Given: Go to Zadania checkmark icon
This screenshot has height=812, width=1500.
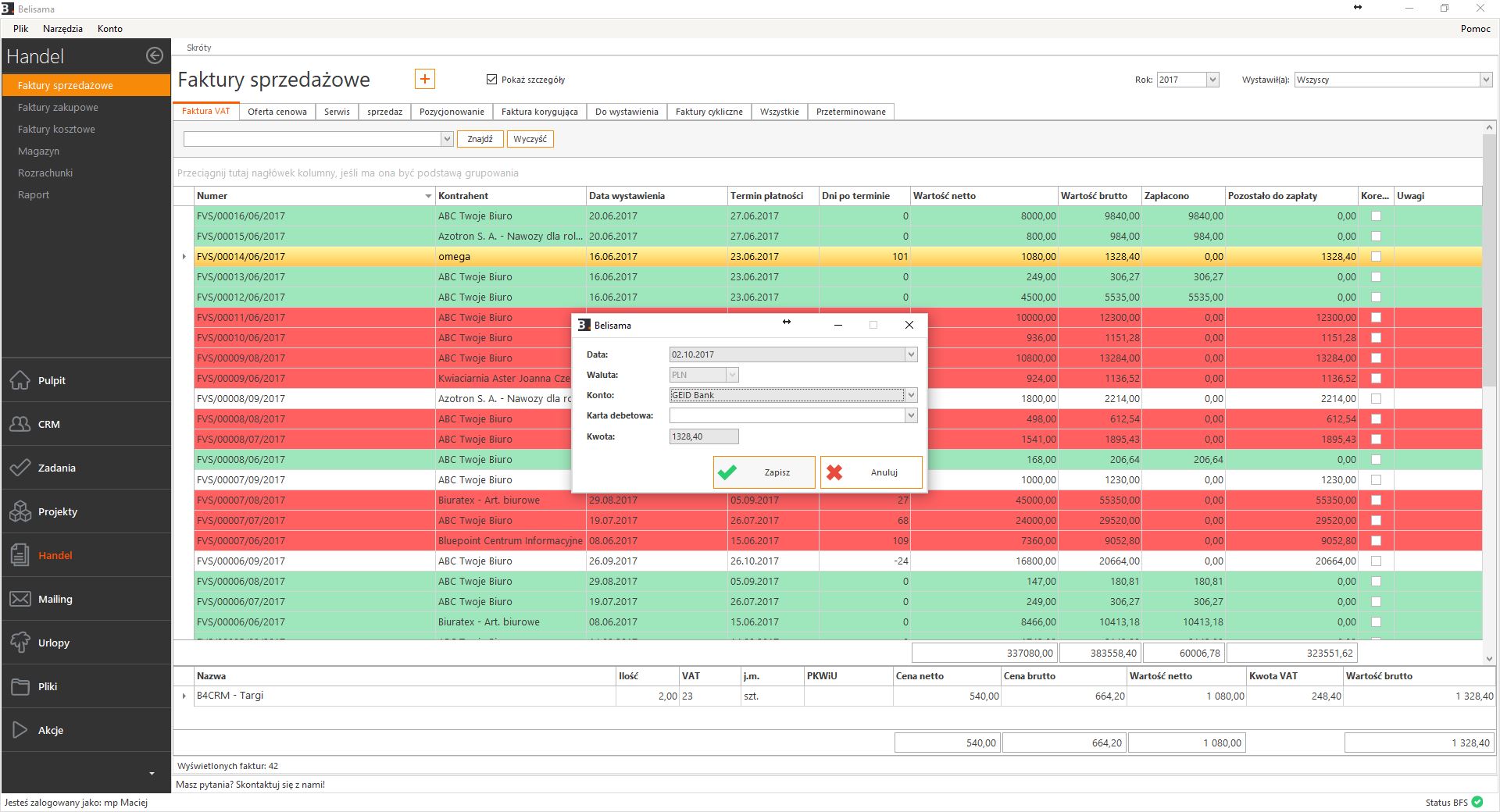Looking at the screenshot, I should click(20, 468).
